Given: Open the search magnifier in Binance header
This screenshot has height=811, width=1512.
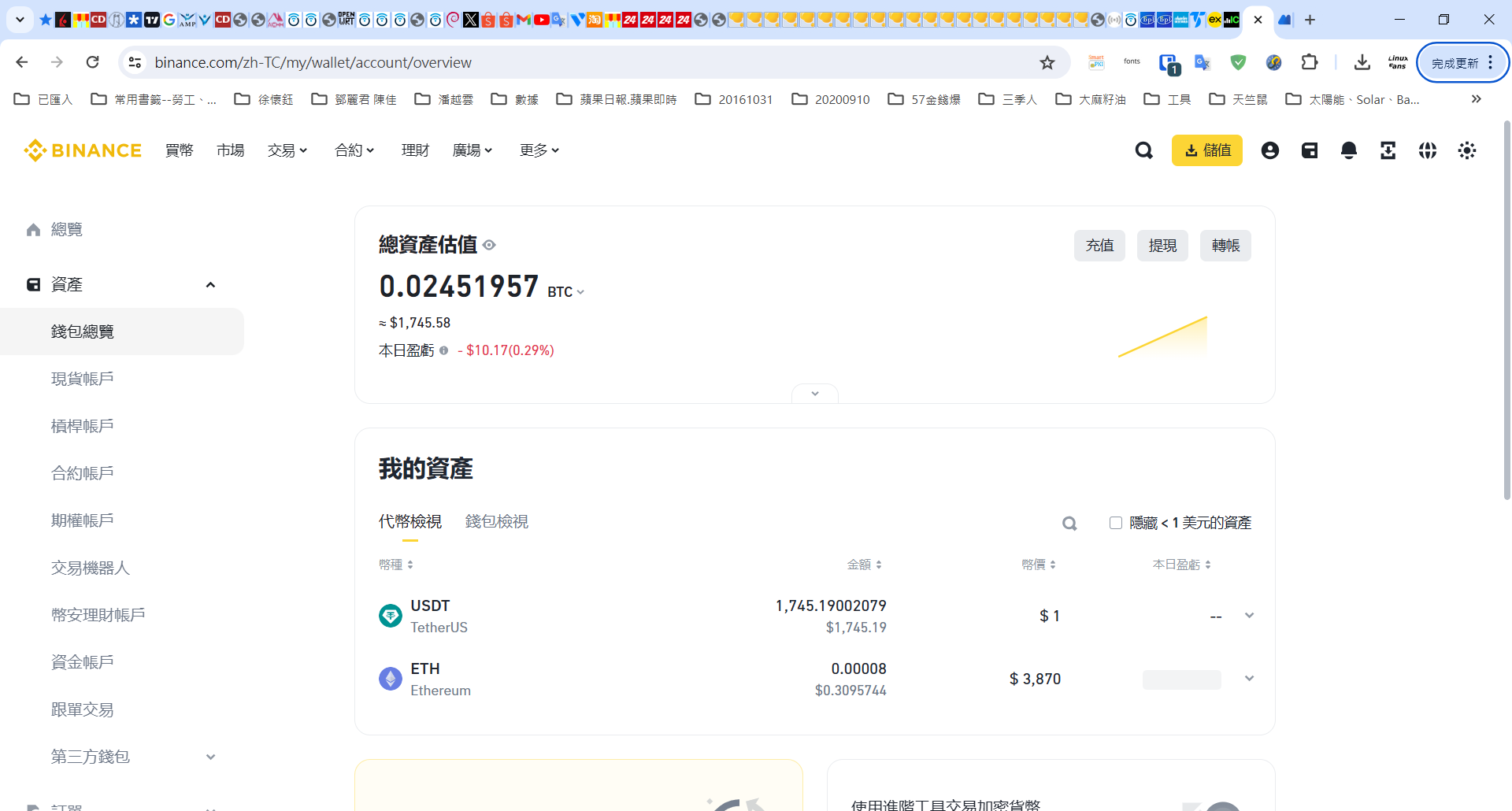Looking at the screenshot, I should pos(1143,150).
